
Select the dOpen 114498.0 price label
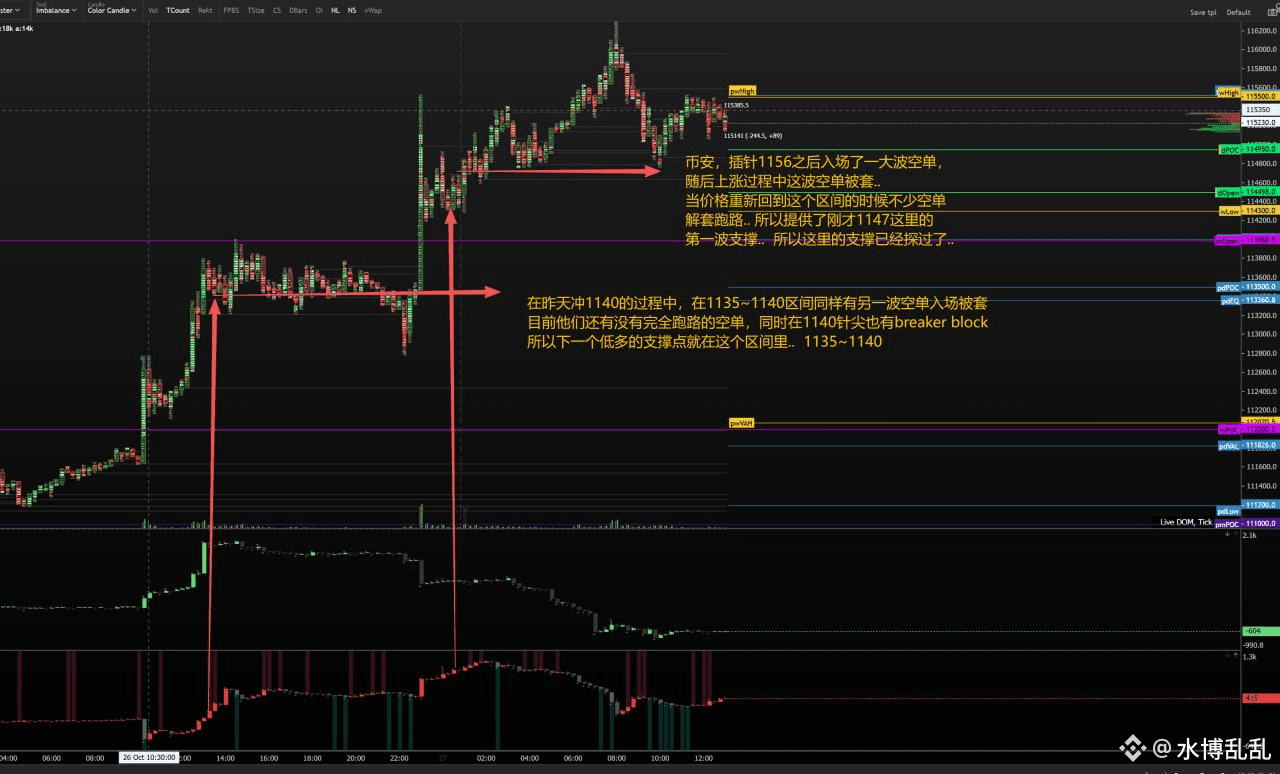(1247, 193)
